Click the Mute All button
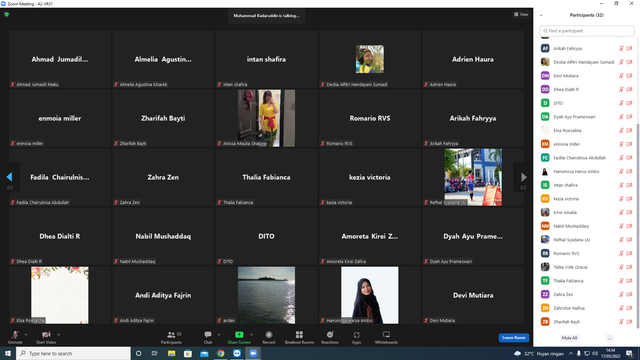Screen dimensions: 640x360 (569, 338)
